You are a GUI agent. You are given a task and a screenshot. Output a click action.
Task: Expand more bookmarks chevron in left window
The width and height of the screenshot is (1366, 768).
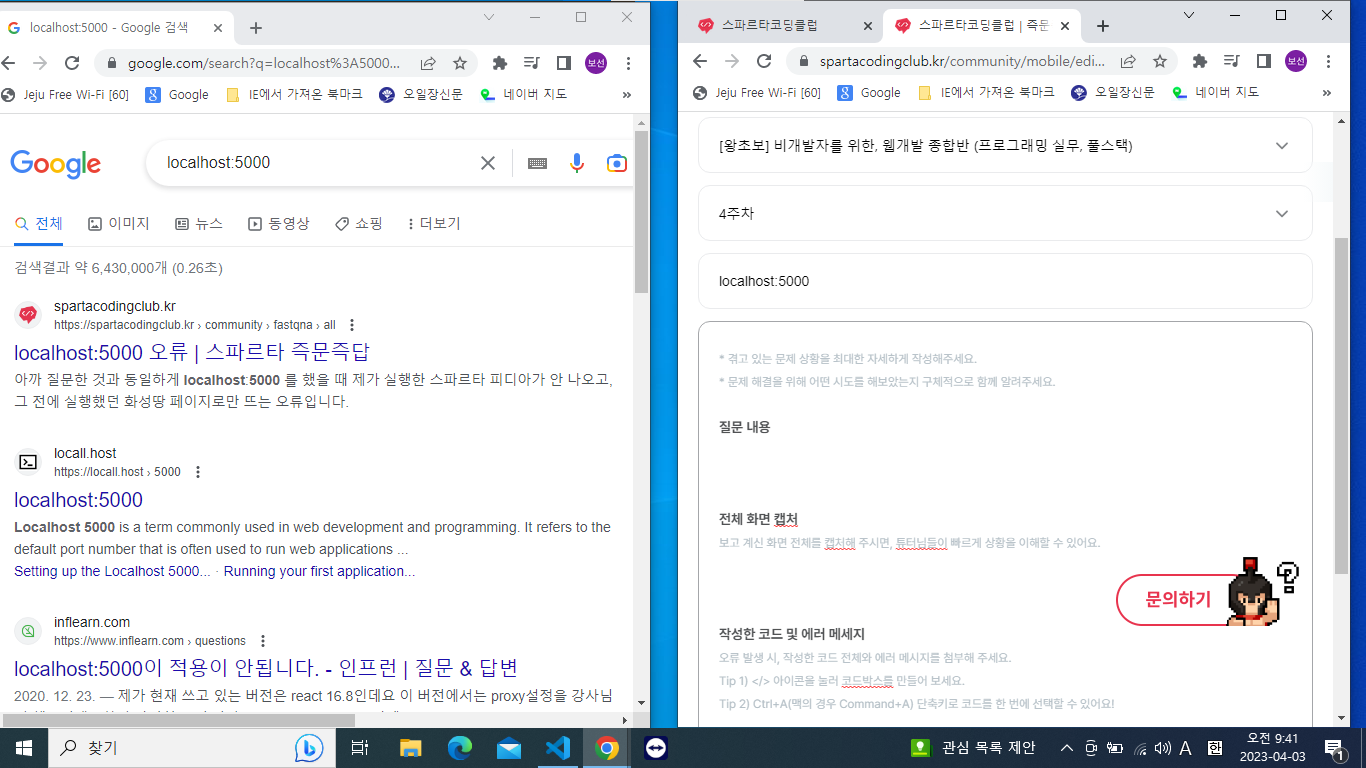tap(627, 95)
